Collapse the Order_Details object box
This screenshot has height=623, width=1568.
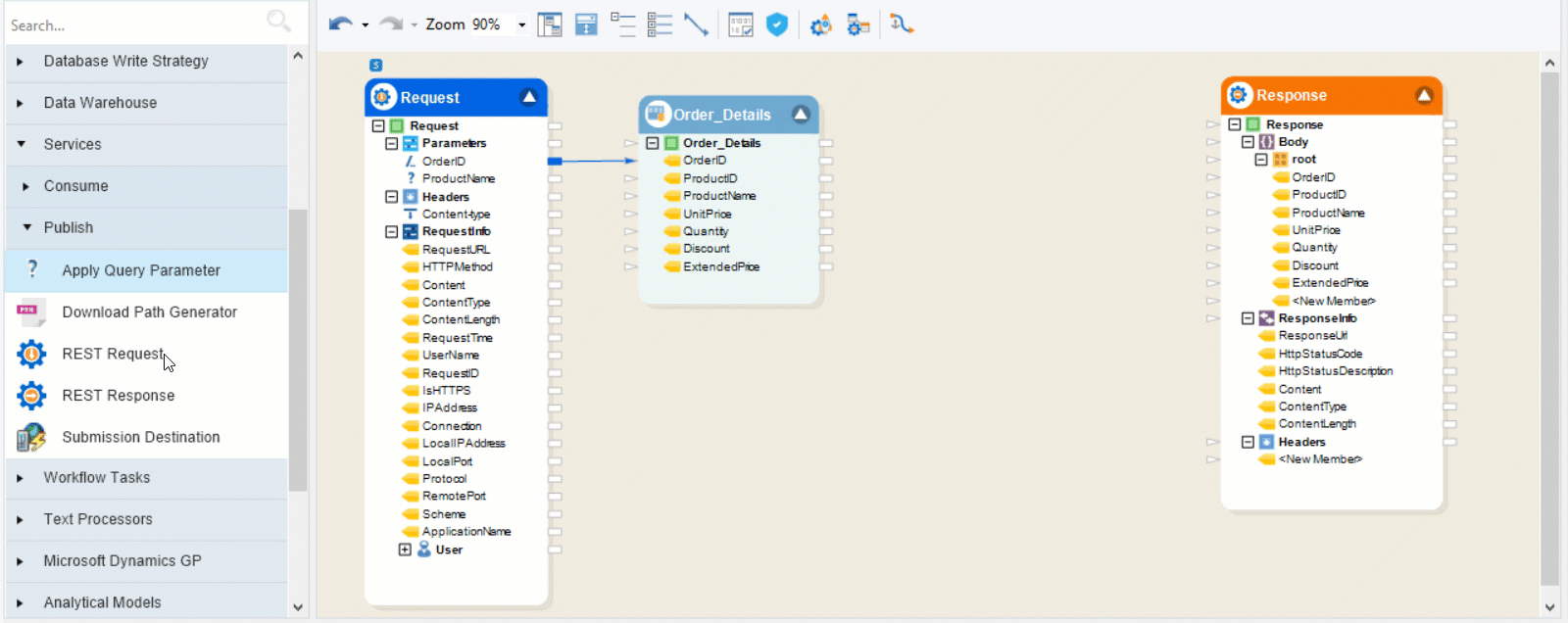pyautogui.click(x=801, y=114)
